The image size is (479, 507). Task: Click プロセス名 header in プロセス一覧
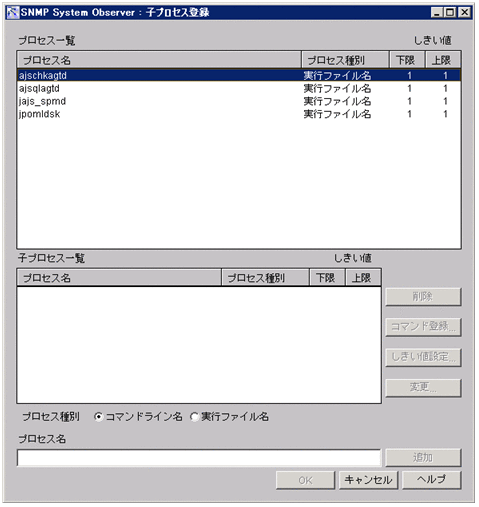159,60
